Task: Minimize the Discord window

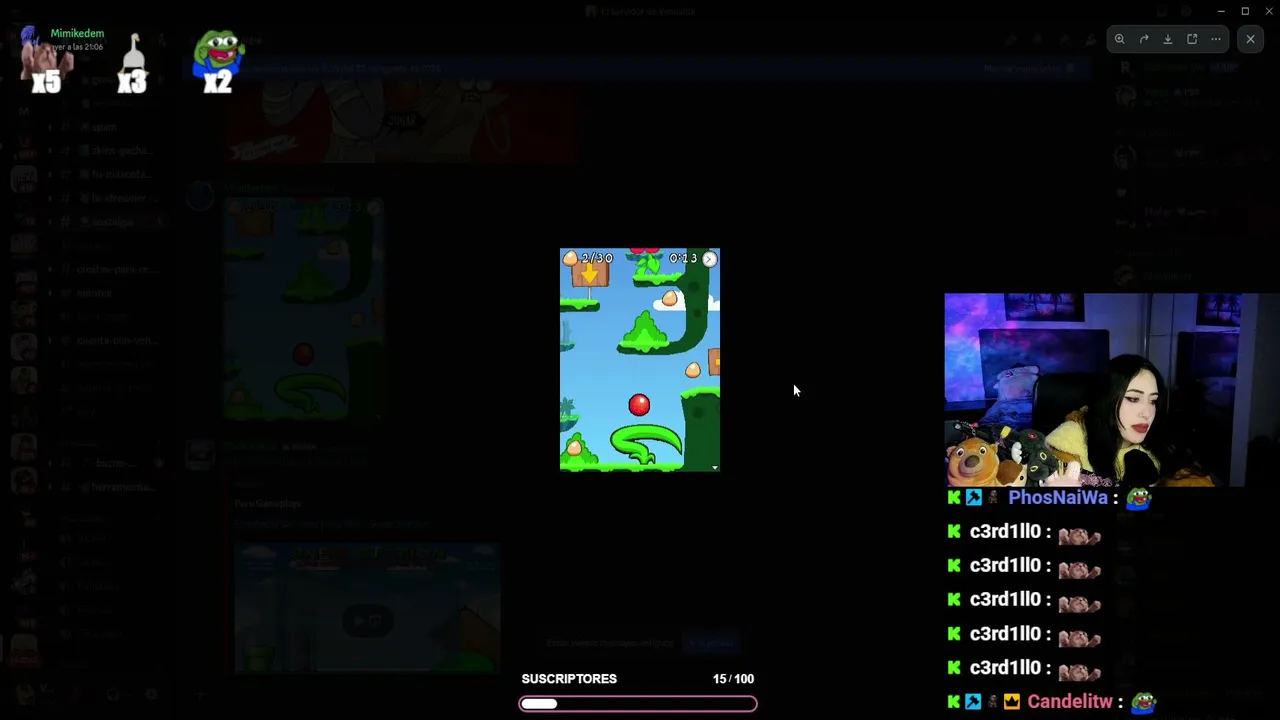Action: (1221, 11)
